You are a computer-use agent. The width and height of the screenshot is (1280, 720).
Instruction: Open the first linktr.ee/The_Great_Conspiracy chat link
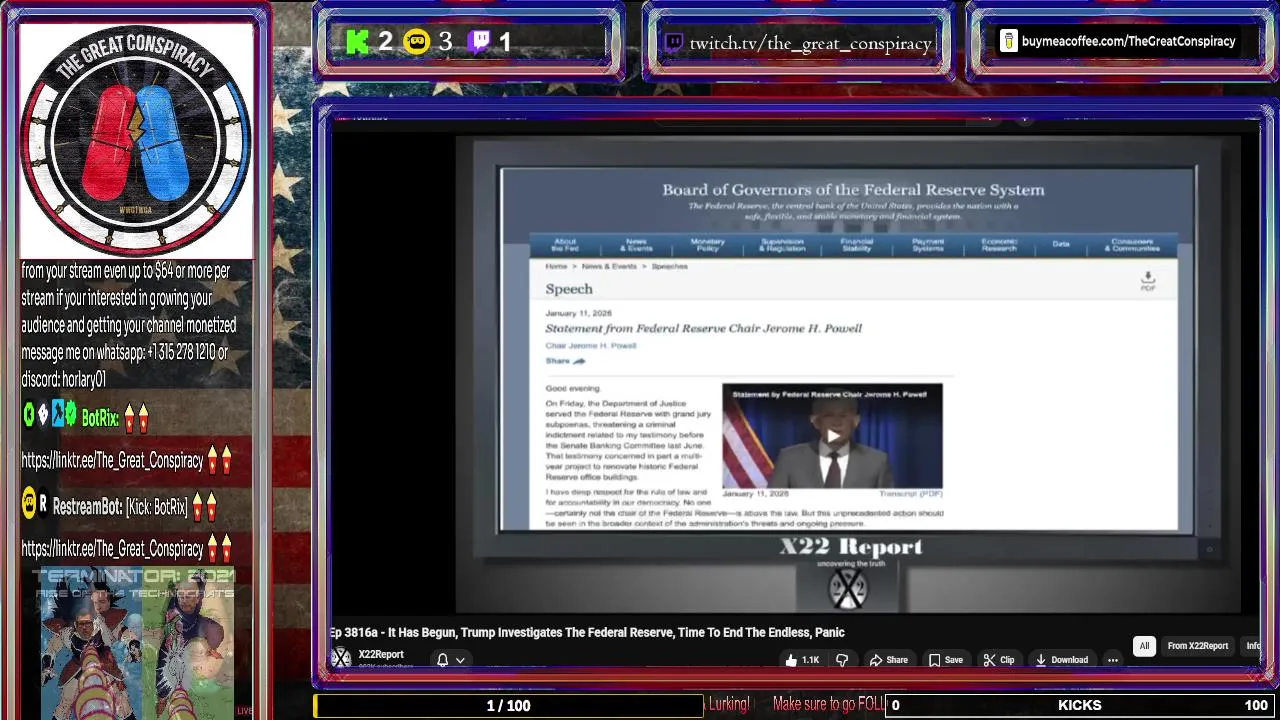click(x=112, y=461)
